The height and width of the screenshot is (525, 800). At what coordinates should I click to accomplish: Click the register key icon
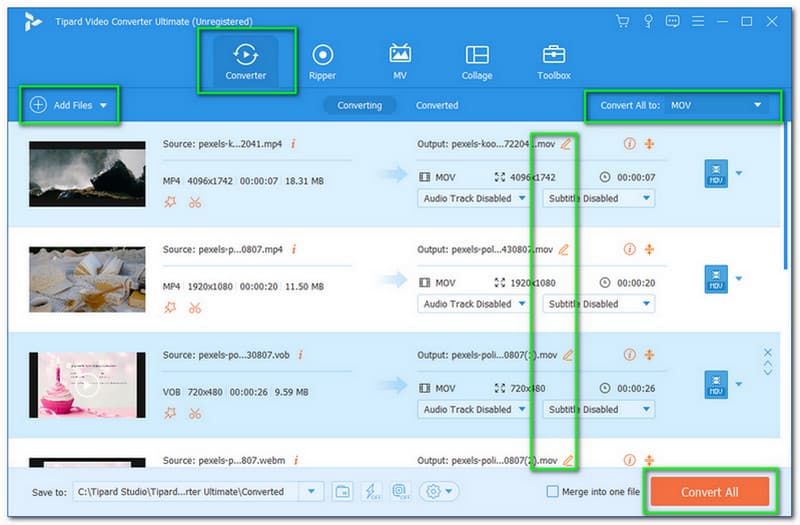(x=648, y=21)
